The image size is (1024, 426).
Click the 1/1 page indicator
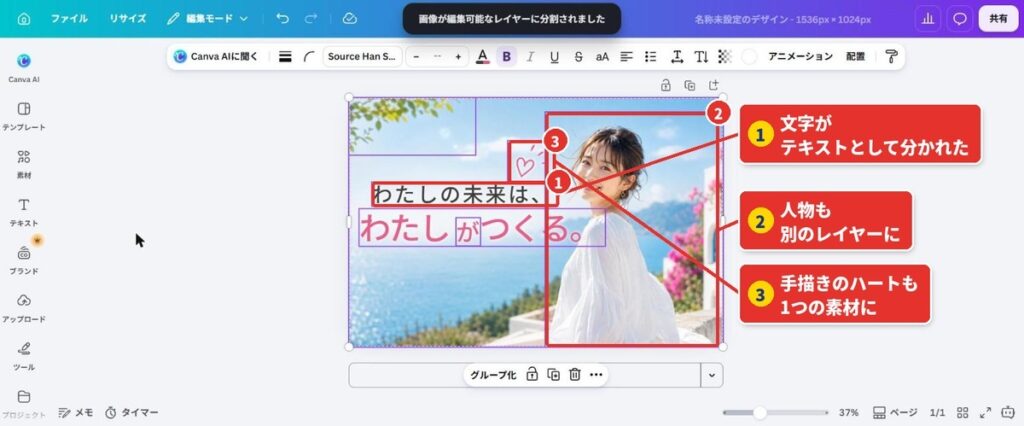tap(937, 413)
